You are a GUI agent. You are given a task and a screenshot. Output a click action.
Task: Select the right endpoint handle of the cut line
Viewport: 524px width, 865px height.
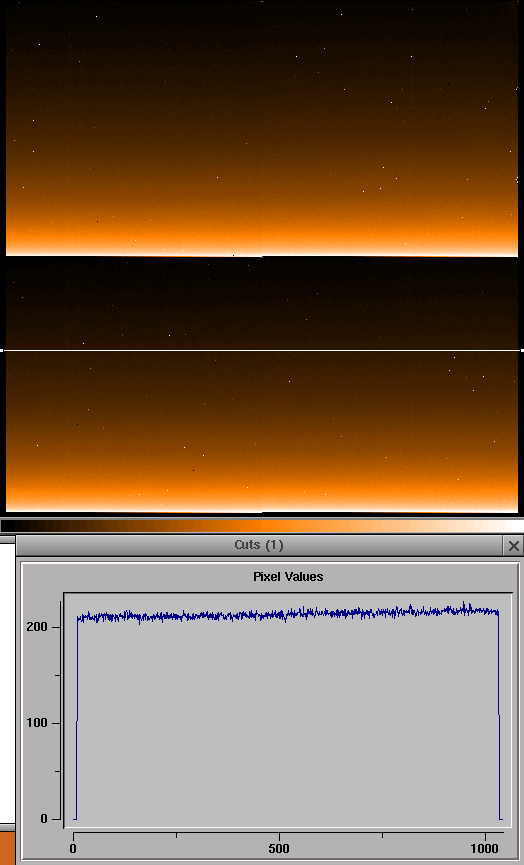coord(522,350)
